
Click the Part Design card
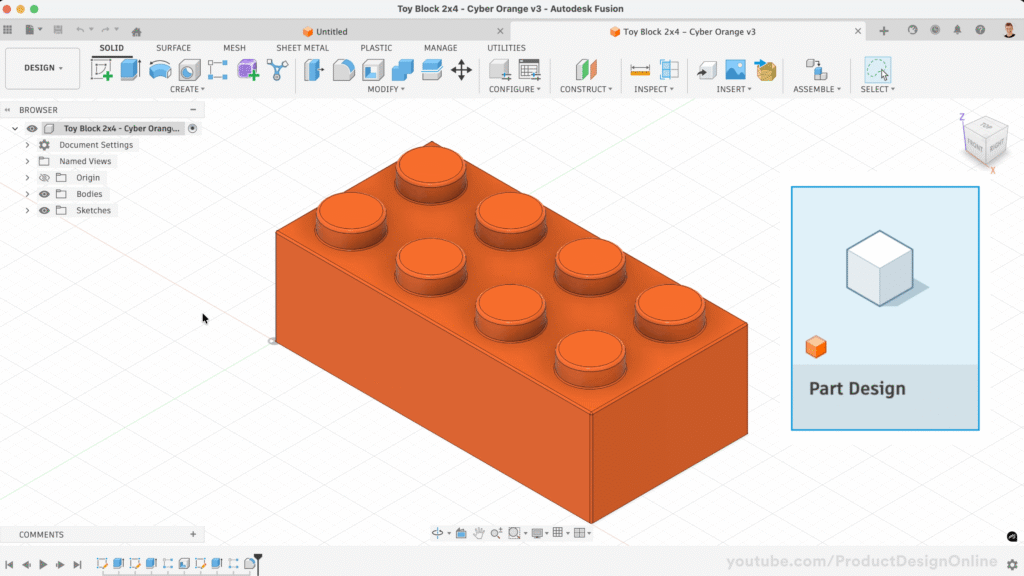884,308
